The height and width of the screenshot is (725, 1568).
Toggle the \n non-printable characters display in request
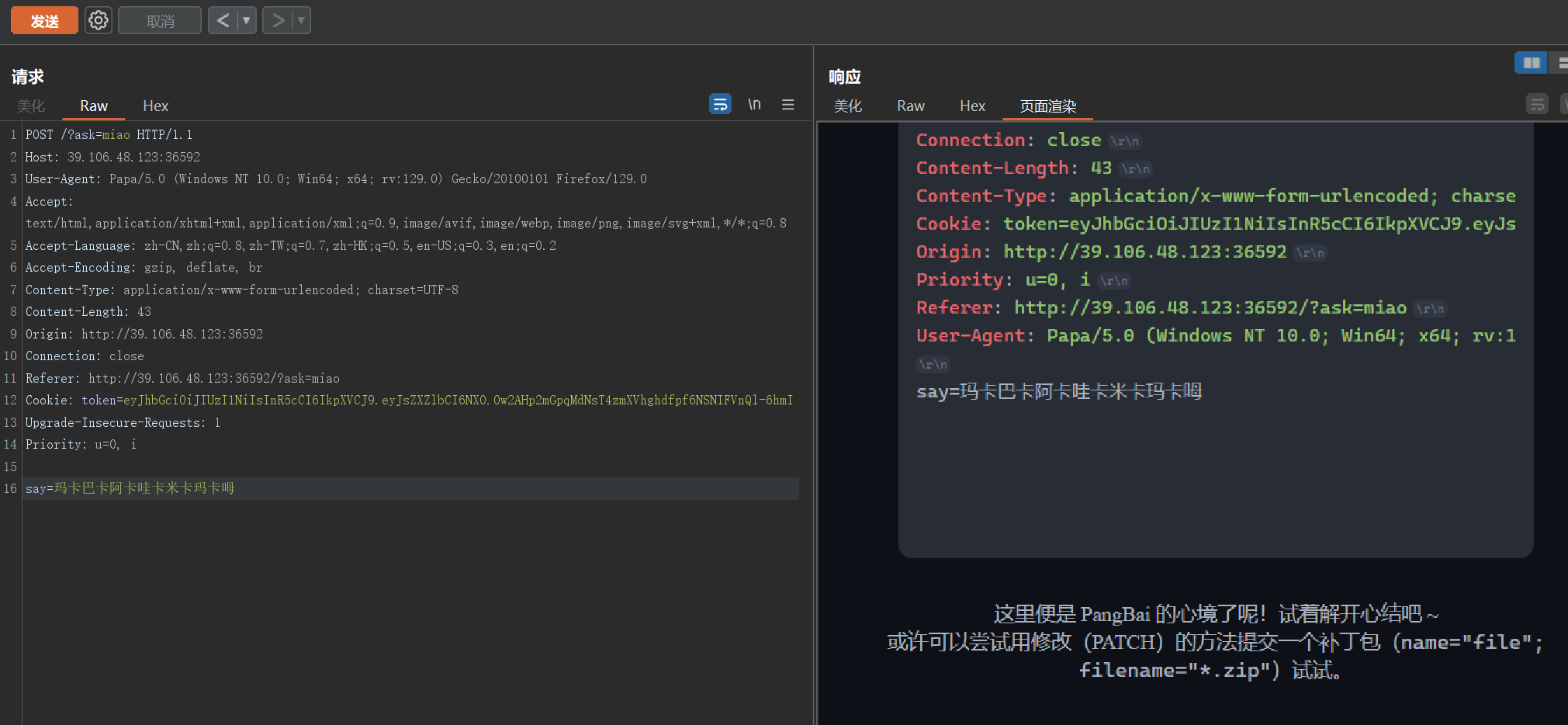point(754,104)
